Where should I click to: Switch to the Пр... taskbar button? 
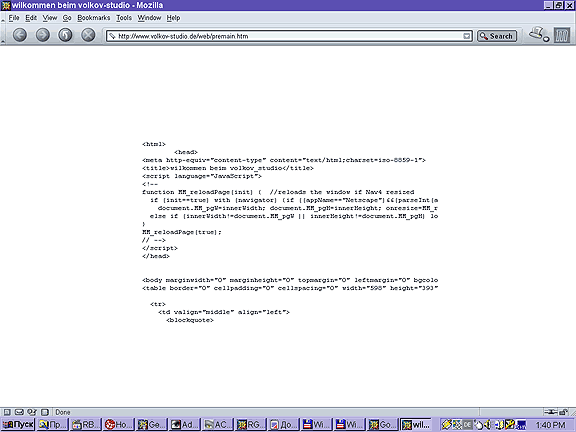(x=52, y=425)
